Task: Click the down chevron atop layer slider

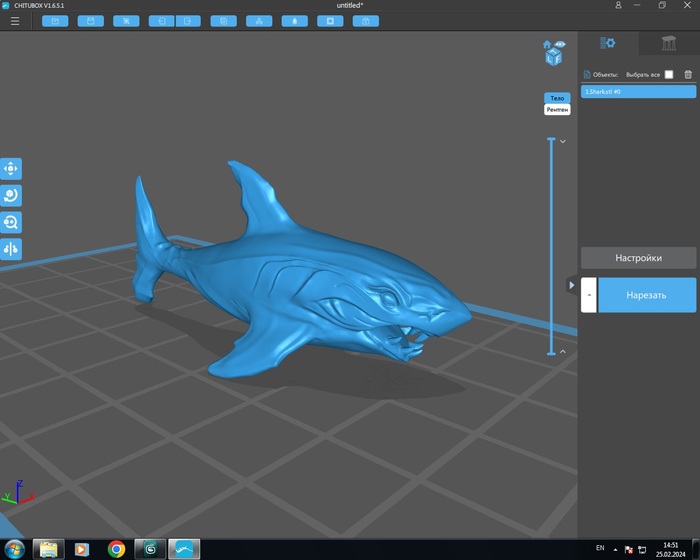Action: (x=563, y=142)
